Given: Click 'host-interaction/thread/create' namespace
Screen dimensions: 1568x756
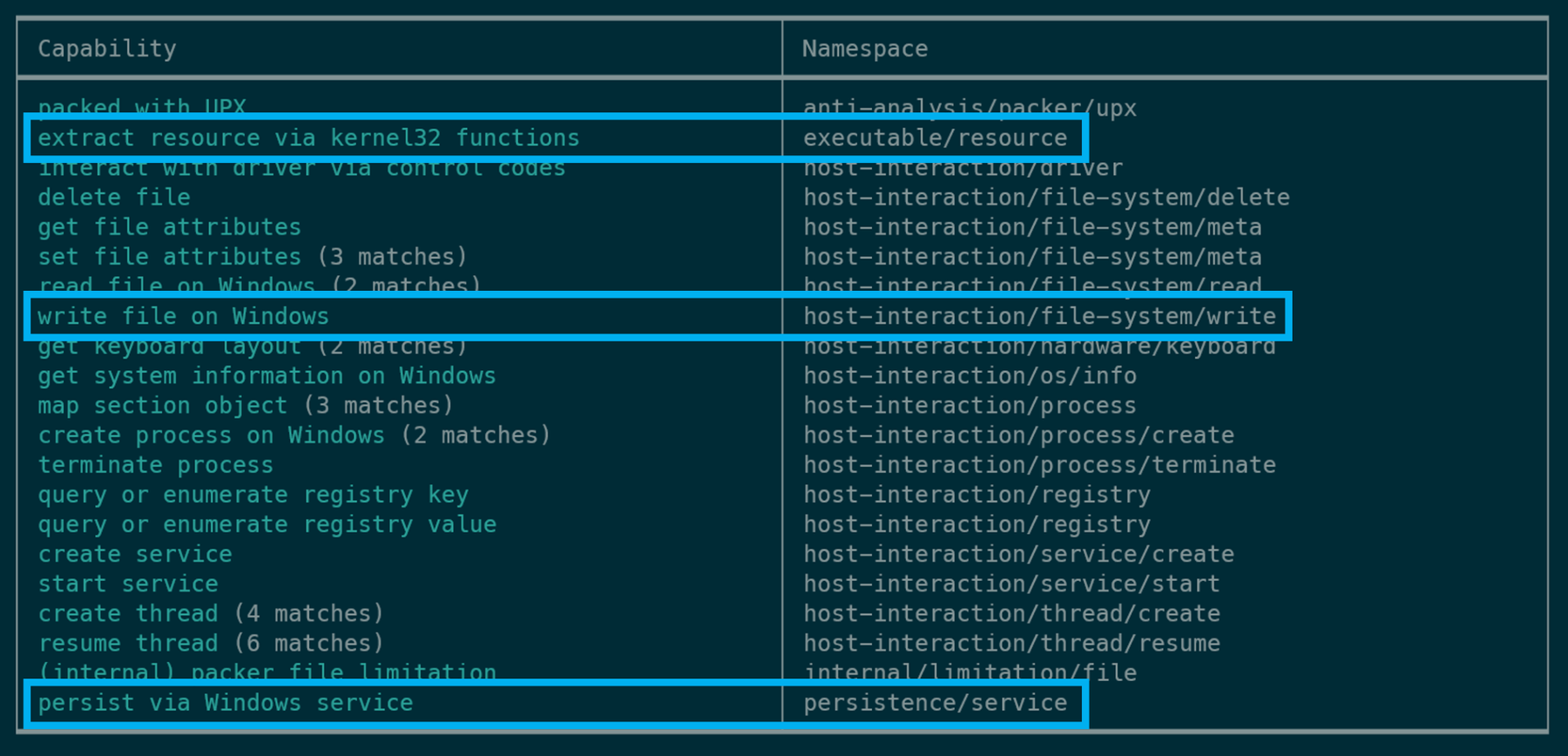Looking at the screenshot, I should [x=1011, y=614].
